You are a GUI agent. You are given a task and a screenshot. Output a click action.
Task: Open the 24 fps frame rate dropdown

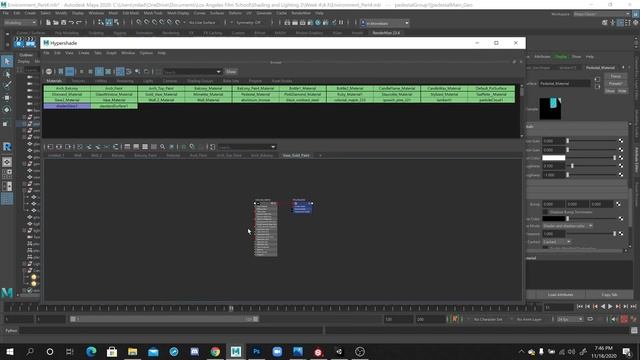click(571, 319)
